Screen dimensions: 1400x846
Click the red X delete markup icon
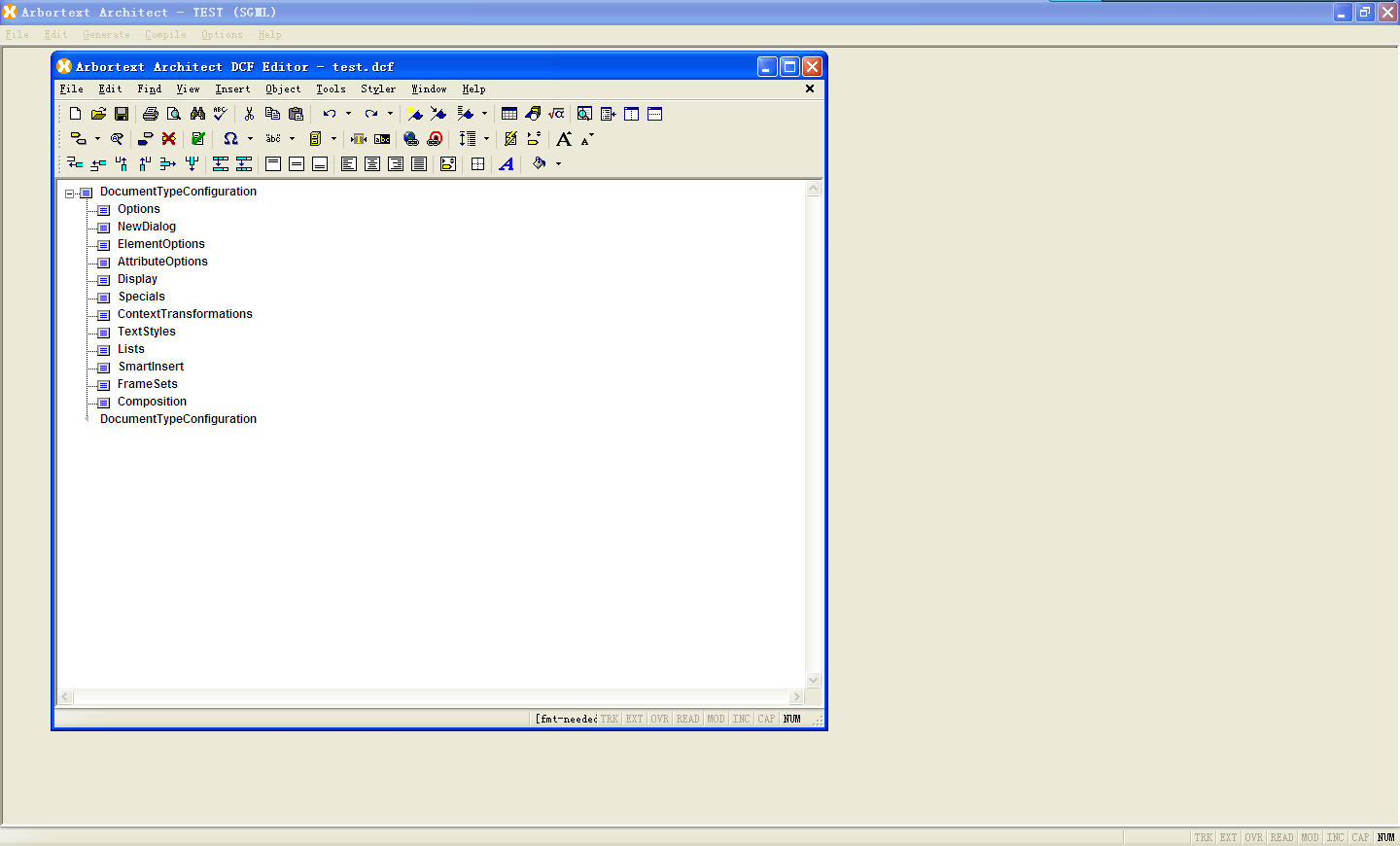tap(169, 139)
